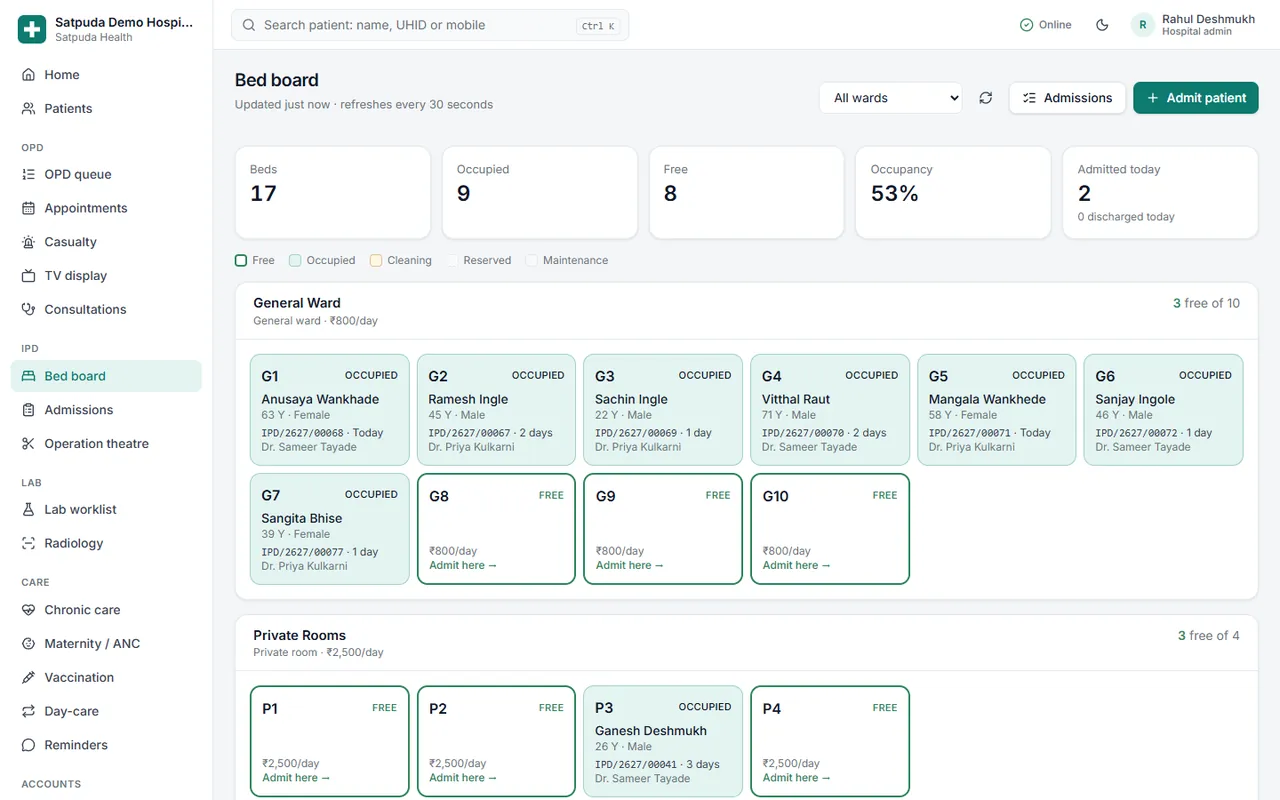The height and width of the screenshot is (800, 1280).
Task: Open bed P3 Ganesh Deshmukh card
Action: coord(663,741)
